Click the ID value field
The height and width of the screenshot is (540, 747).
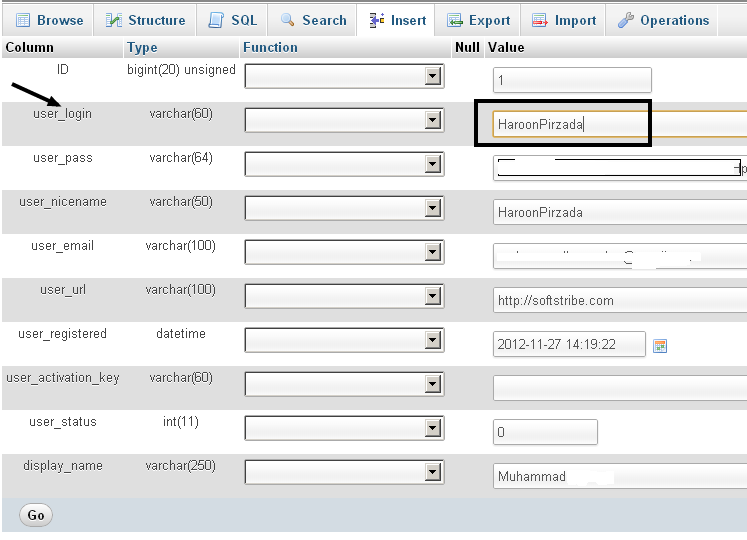[x=572, y=80]
